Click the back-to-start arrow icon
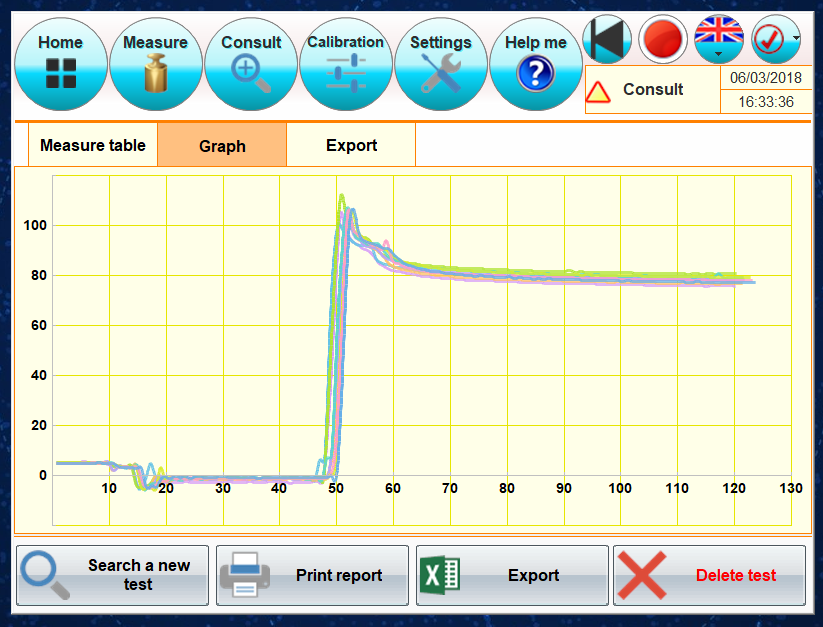 pos(607,39)
